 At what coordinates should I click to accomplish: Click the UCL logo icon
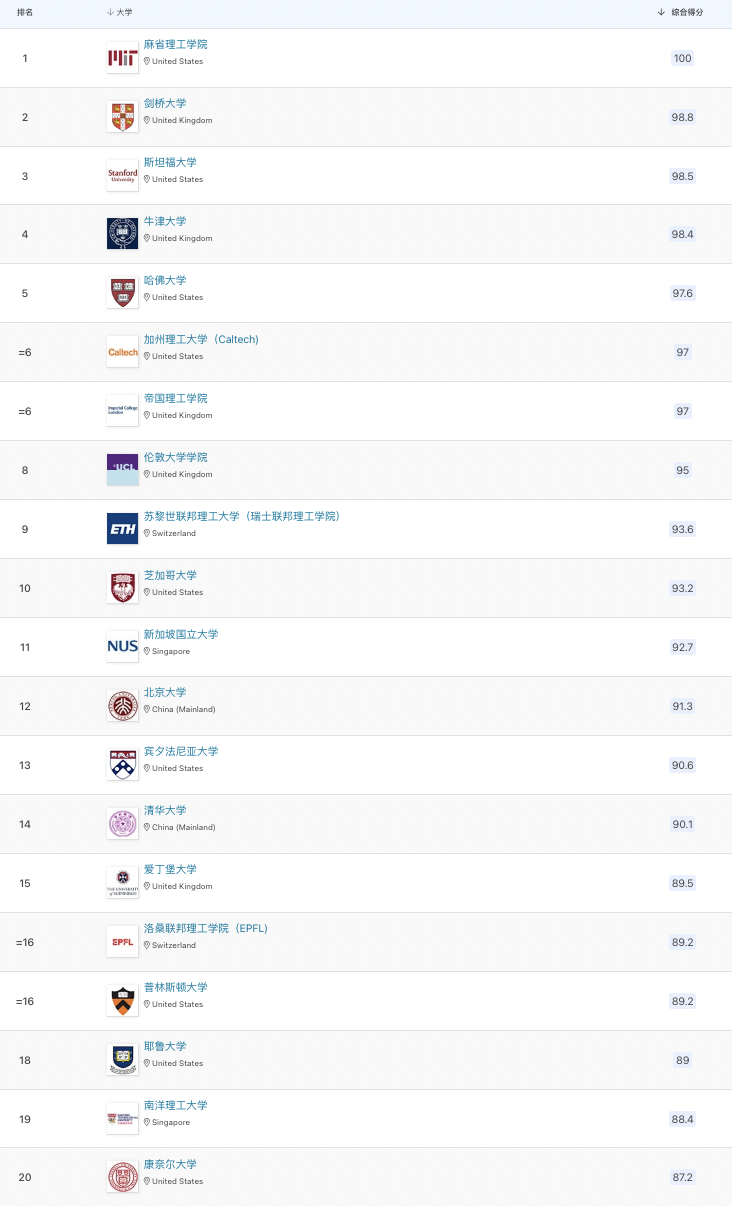tap(122, 470)
